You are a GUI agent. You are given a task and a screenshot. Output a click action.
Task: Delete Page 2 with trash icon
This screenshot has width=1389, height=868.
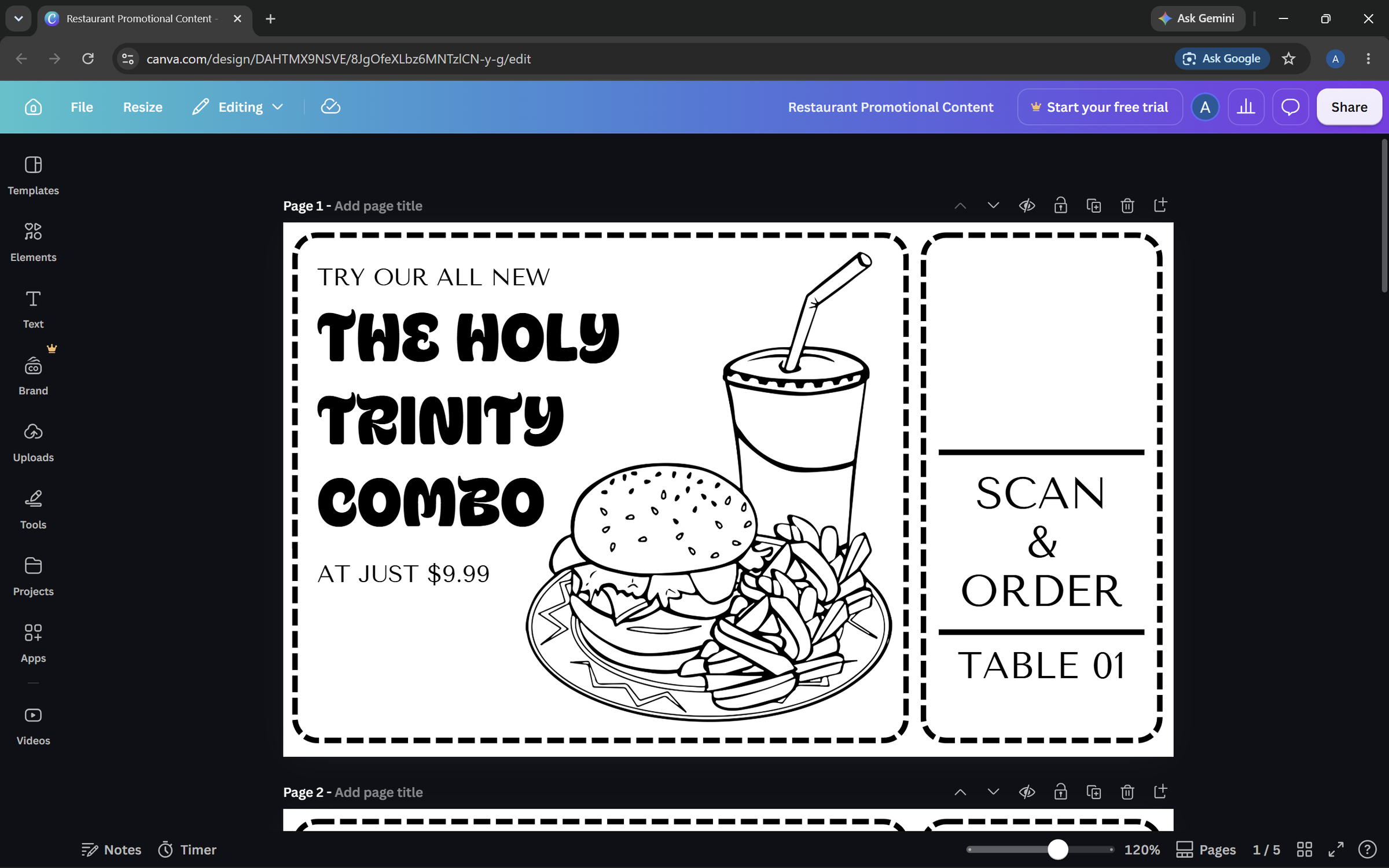pos(1127,792)
